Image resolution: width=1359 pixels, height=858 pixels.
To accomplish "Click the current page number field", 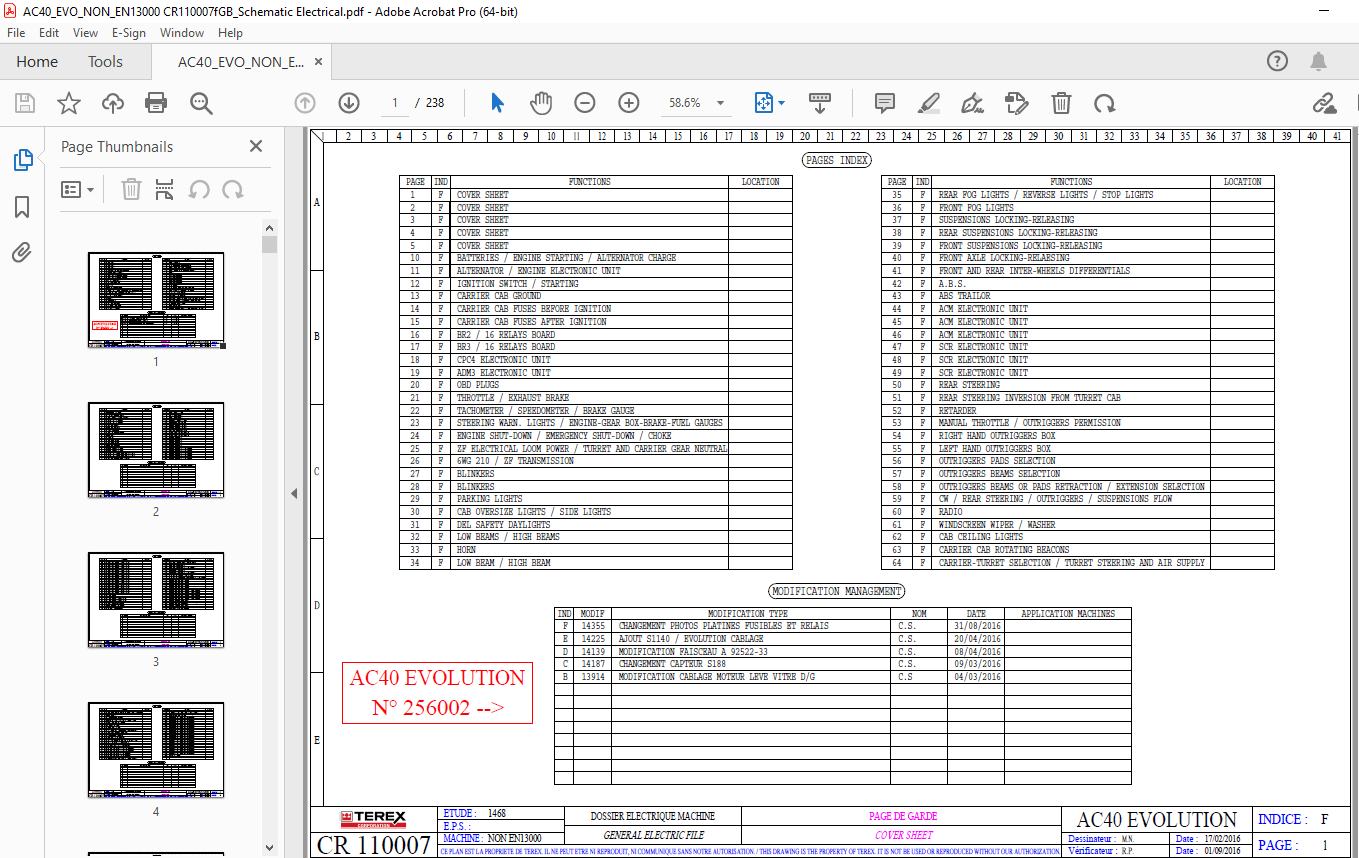I will click(395, 103).
